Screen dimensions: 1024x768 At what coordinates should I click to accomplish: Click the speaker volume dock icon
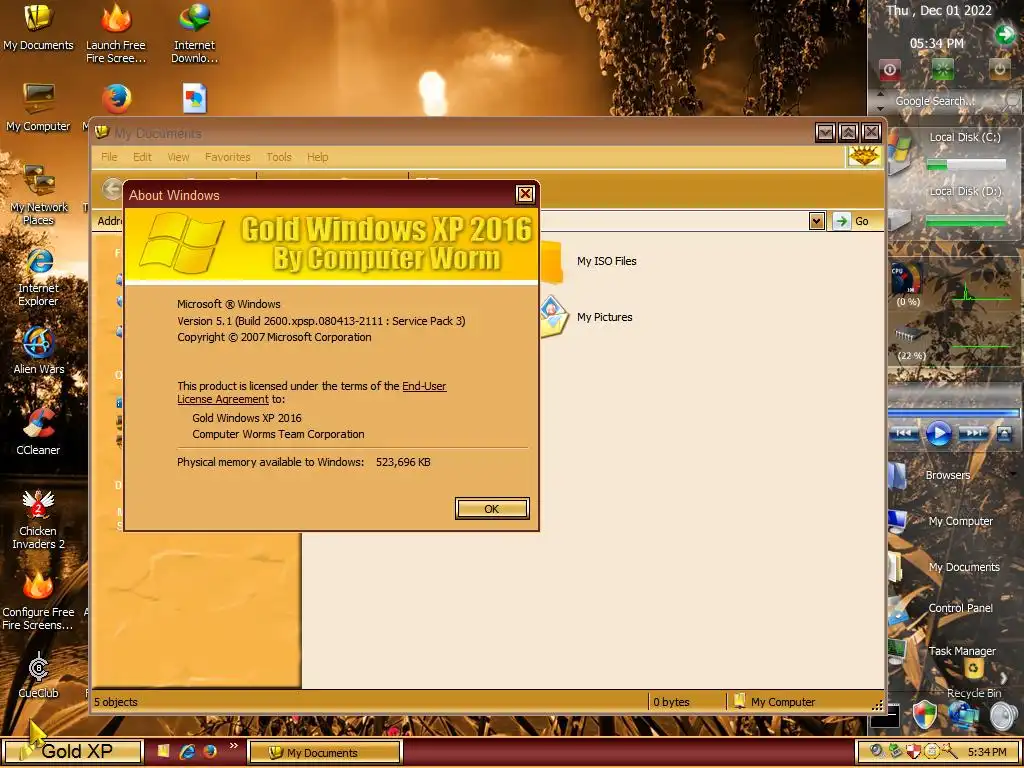pos(1003,716)
